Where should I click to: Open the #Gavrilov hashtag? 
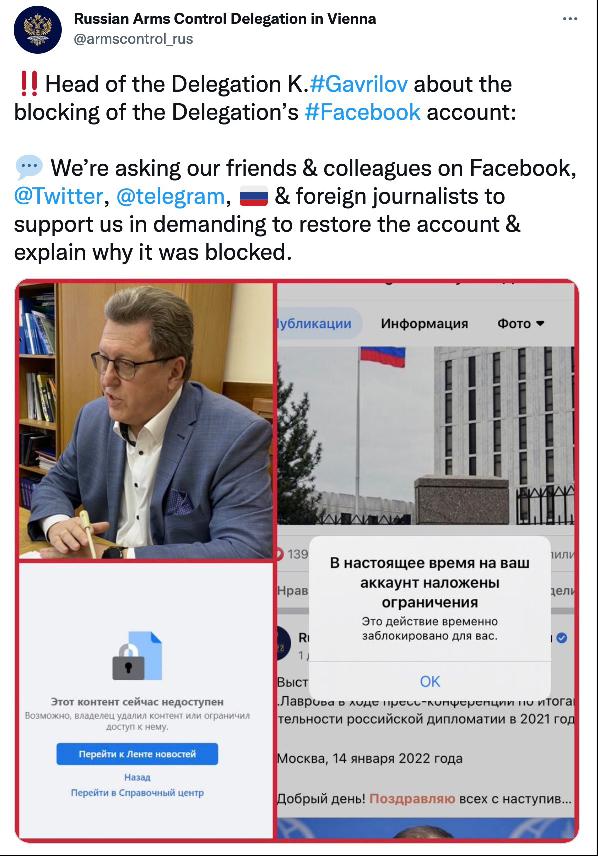(358, 84)
